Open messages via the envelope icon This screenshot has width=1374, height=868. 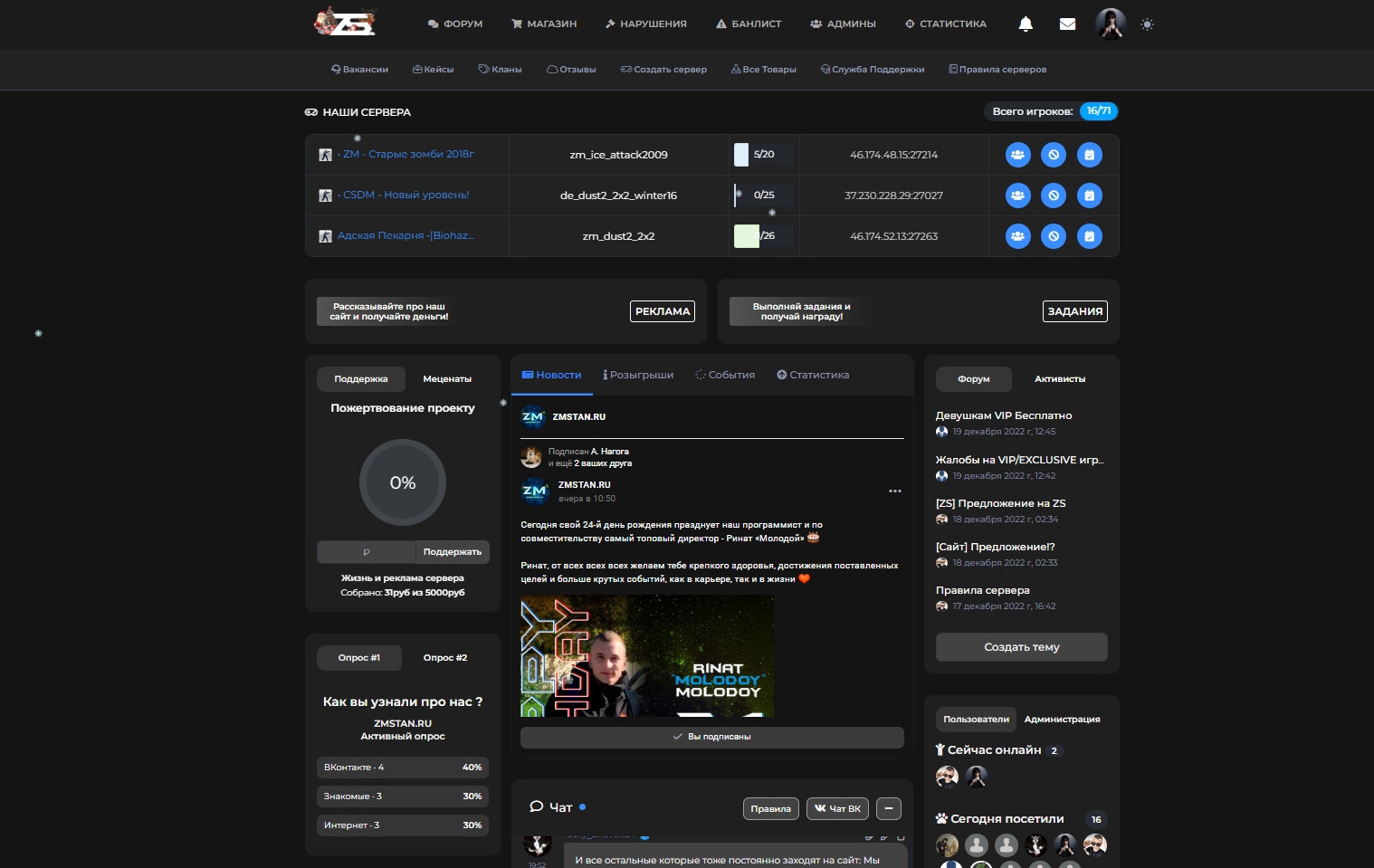click(x=1067, y=24)
